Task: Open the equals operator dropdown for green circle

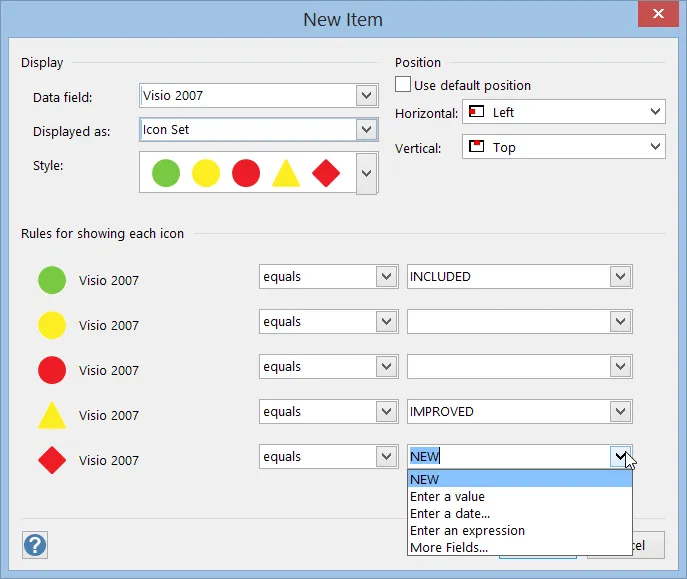Action: 386,276
